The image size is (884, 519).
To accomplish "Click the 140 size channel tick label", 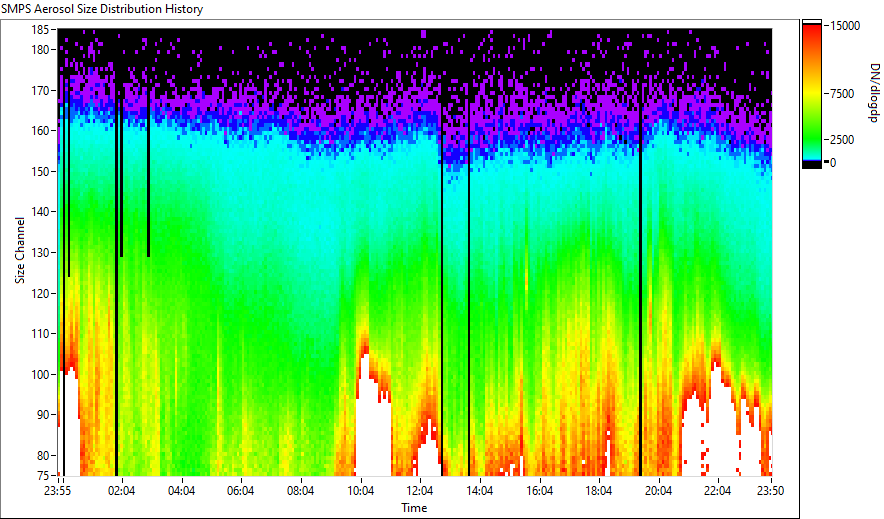I will 41,212.
